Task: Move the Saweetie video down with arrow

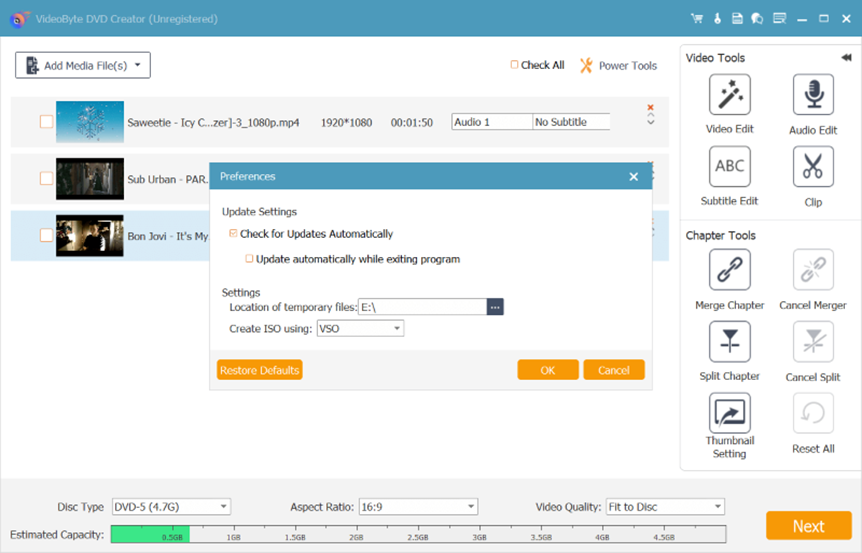Action: click(650, 123)
